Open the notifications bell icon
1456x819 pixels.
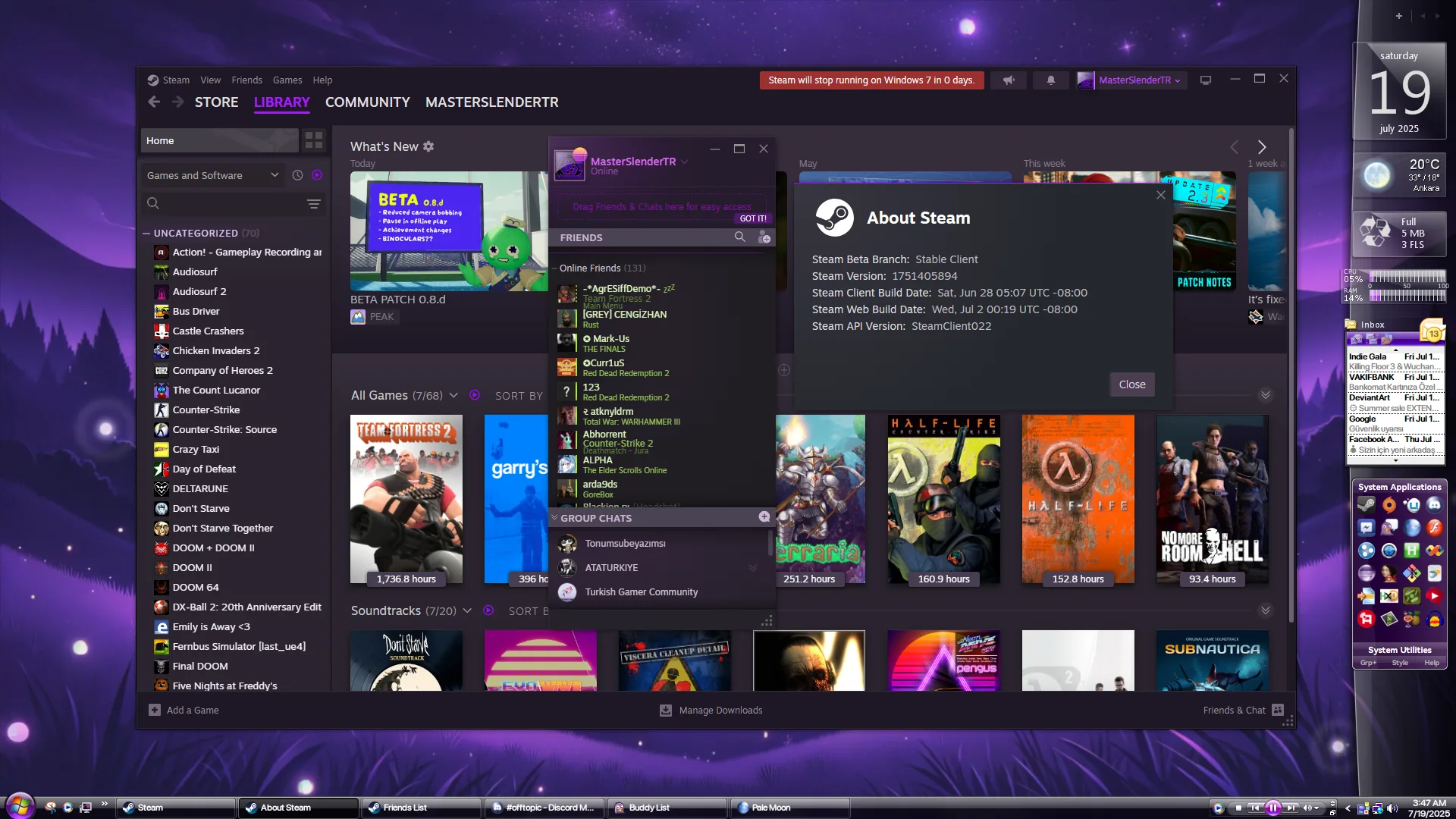click(1050, 80)
